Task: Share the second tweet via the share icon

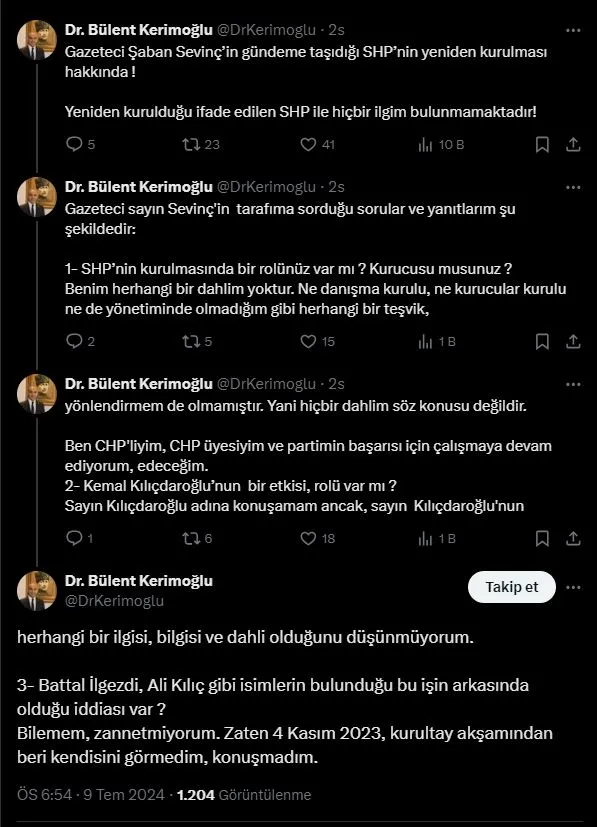Action: pyautogui.click(x=573, y=343)
